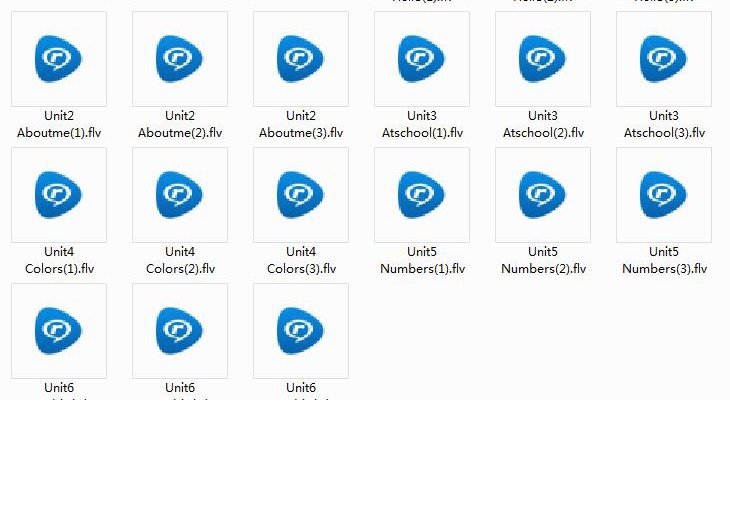Select Unit2 Aboutme(3).flv file icon
This screenshot has width=730, height=532.
click(301, 59)
